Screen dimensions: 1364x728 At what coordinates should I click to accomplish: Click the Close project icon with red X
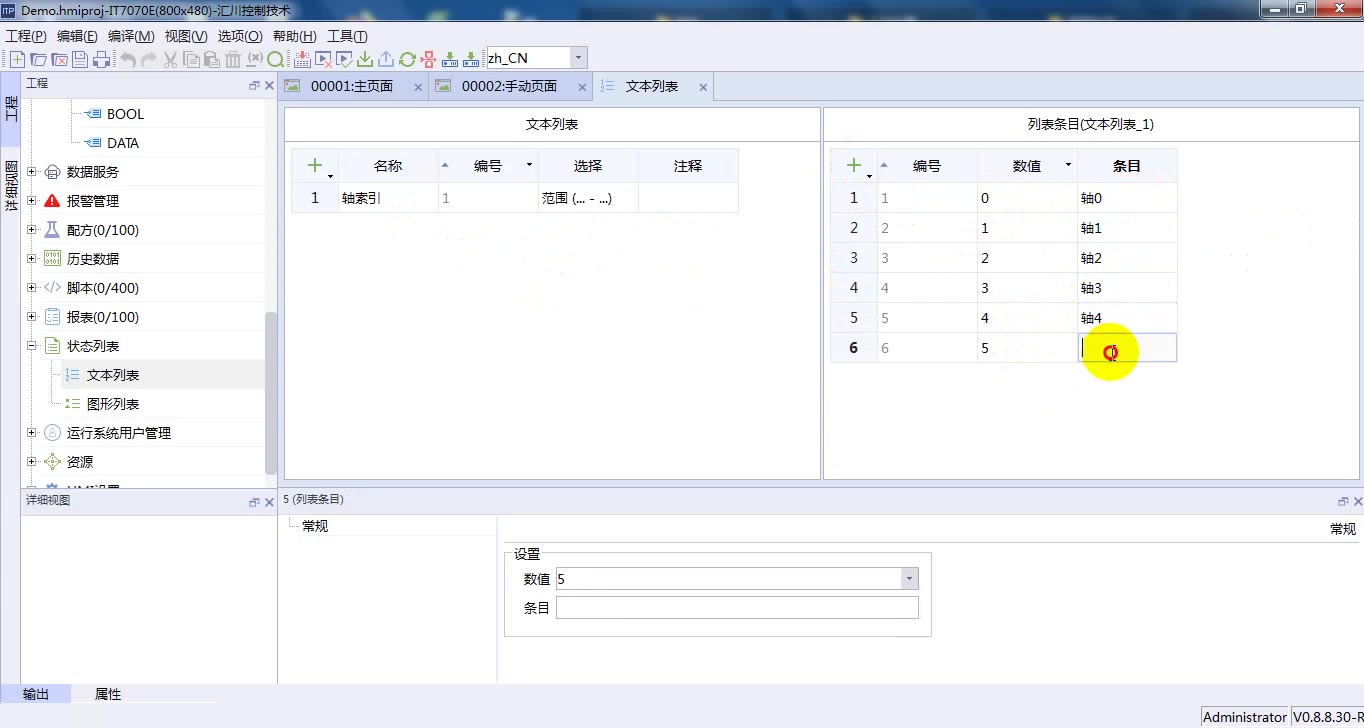(59, 59)
